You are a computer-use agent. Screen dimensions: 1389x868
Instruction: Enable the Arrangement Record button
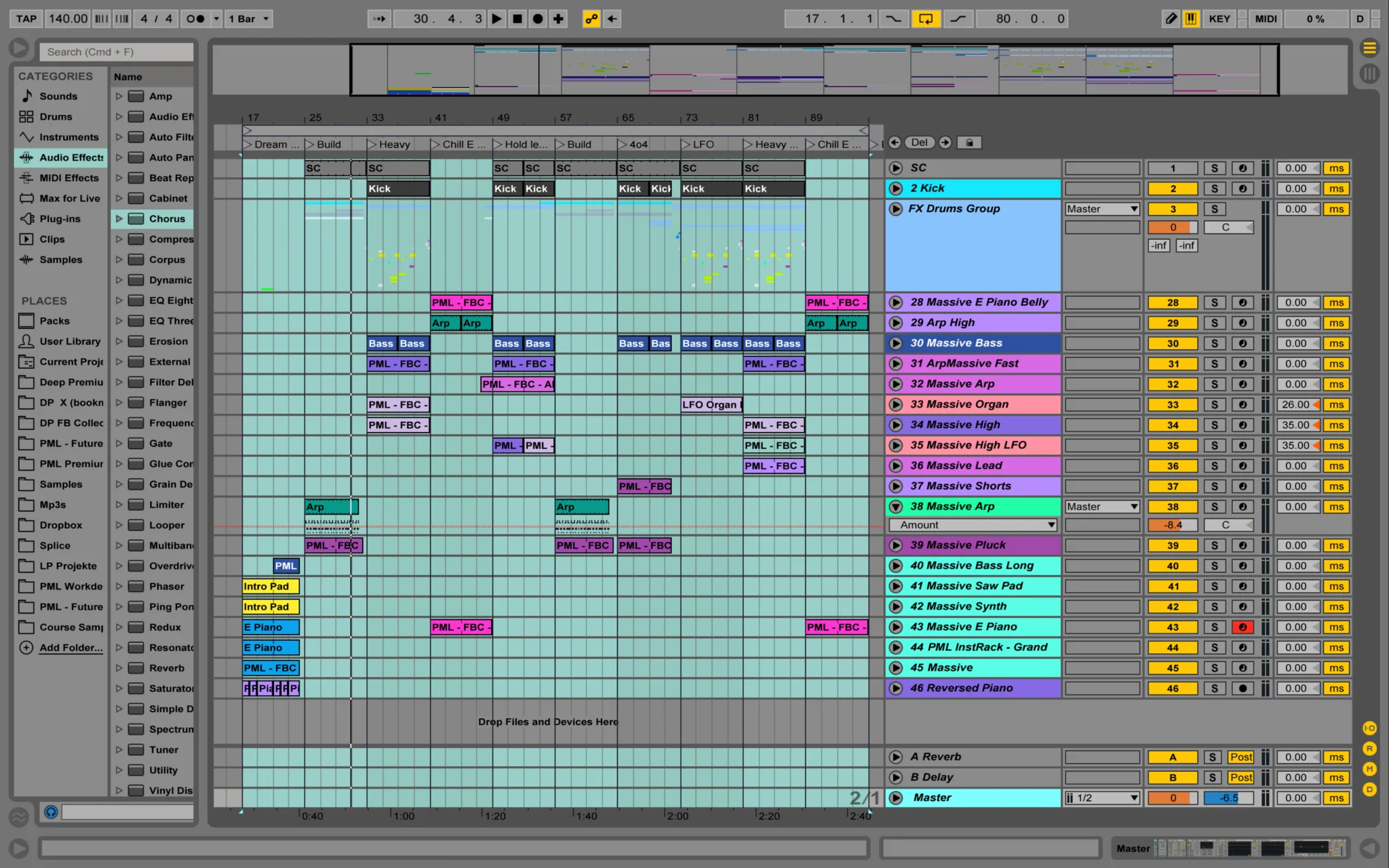tap(538, 19)
